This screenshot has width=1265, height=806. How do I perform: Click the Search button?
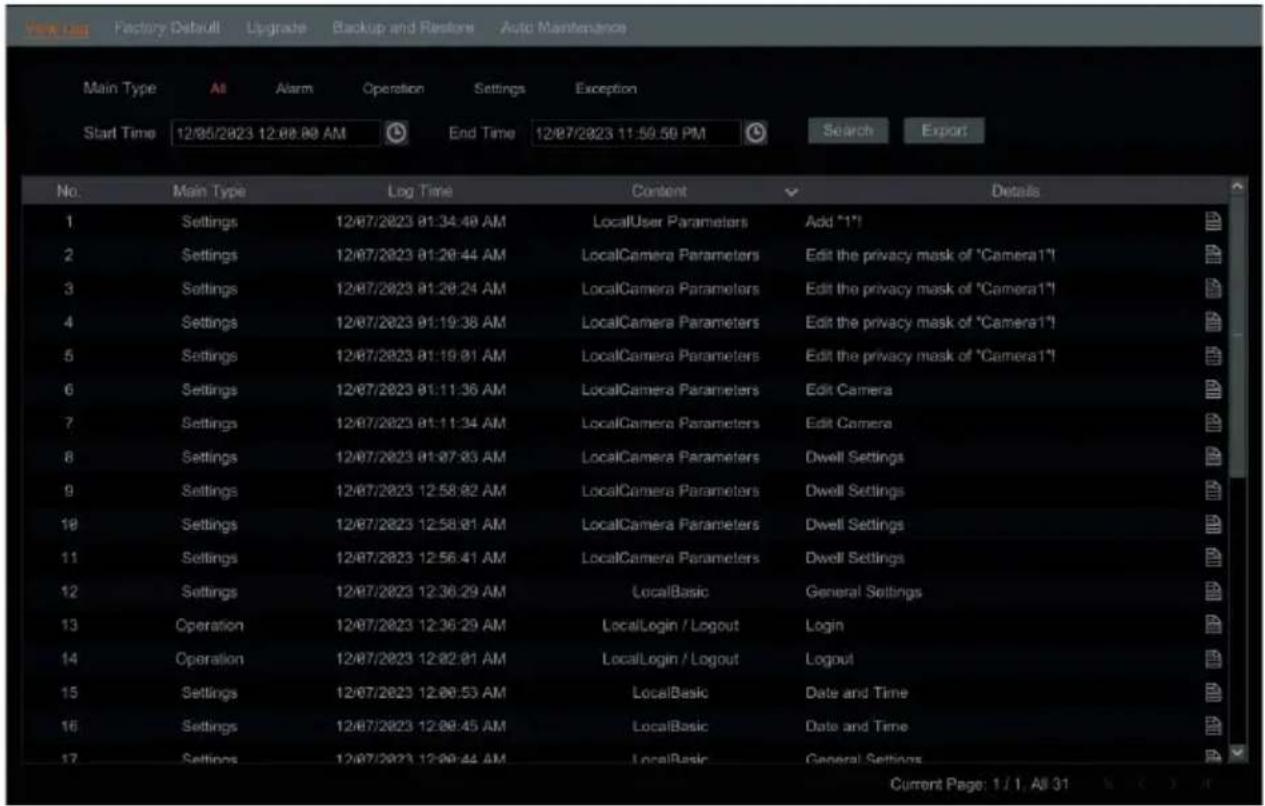pyautogui.click(x=848, y=131)
